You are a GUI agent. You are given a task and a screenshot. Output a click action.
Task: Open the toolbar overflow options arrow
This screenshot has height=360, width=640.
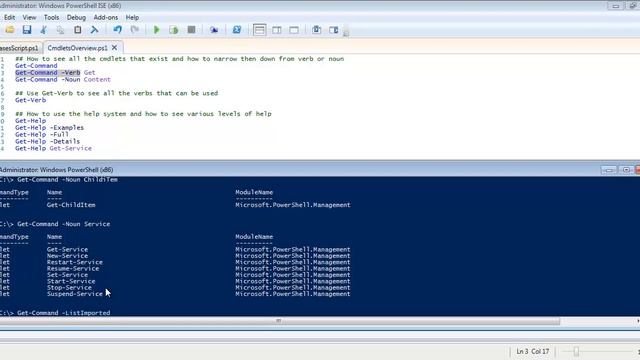click(346, 33)
